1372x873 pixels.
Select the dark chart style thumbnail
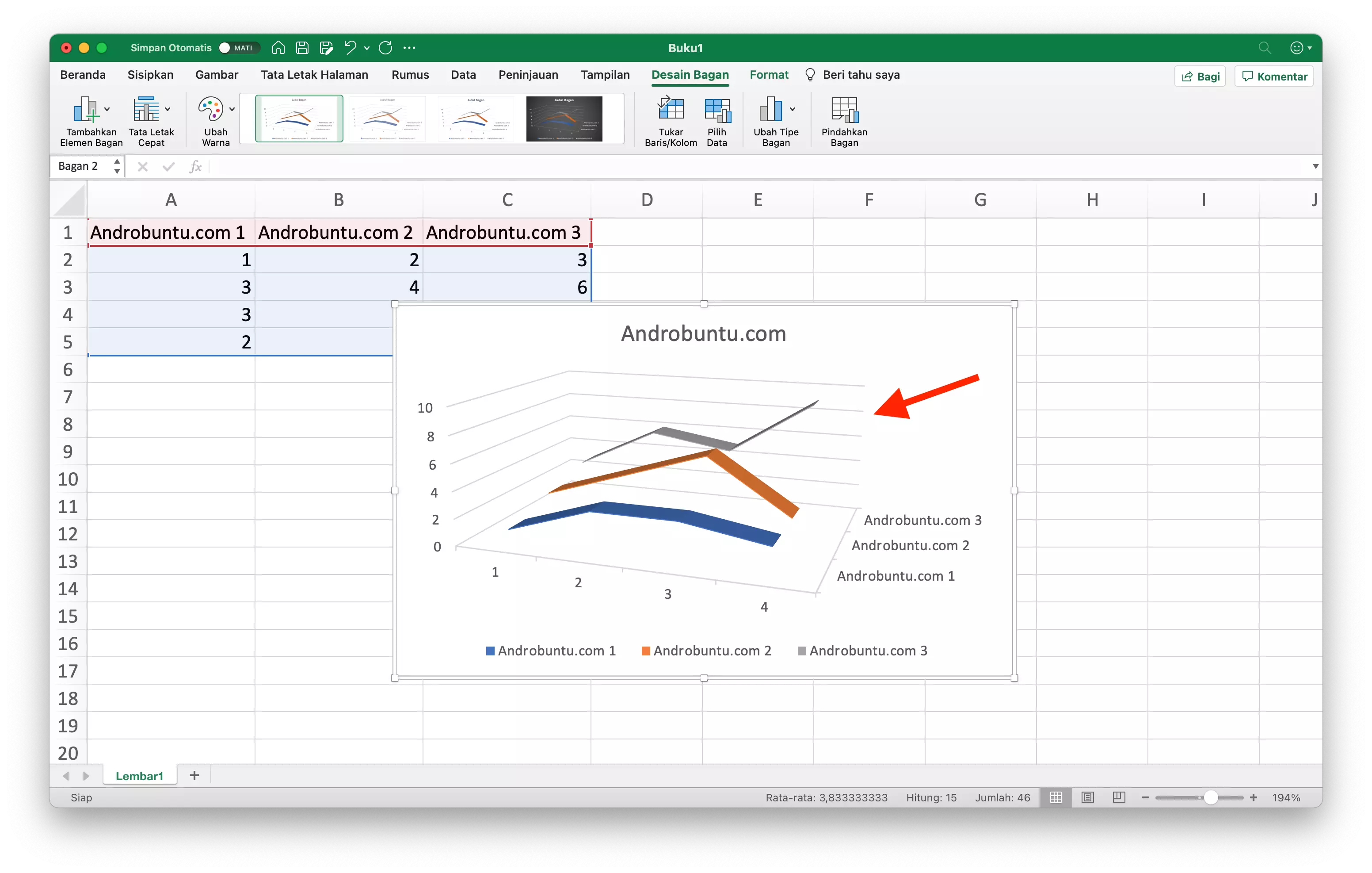click(x=563, y=119)
